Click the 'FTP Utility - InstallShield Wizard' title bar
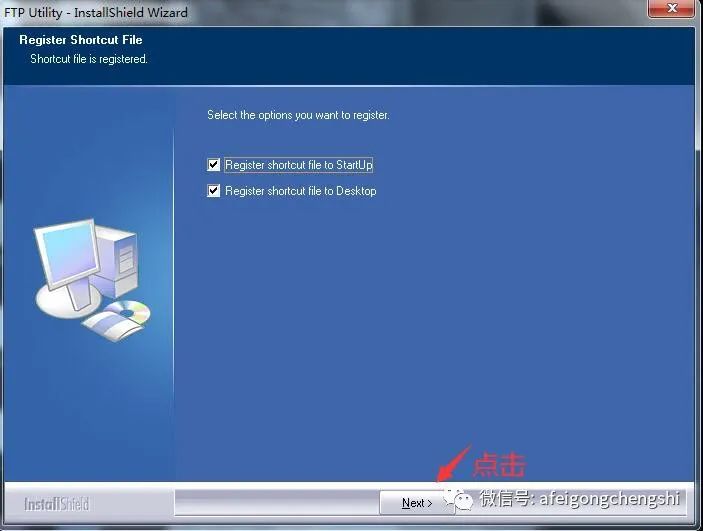This screenshot has width=703, height=531. [x=96, y=12]
